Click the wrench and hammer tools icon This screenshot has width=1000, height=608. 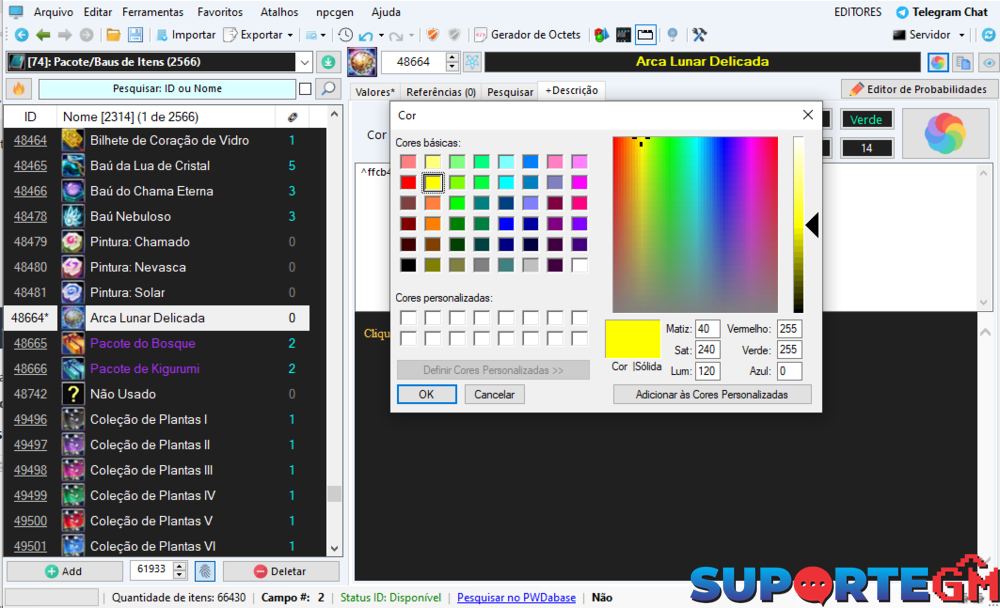(699, 35)
